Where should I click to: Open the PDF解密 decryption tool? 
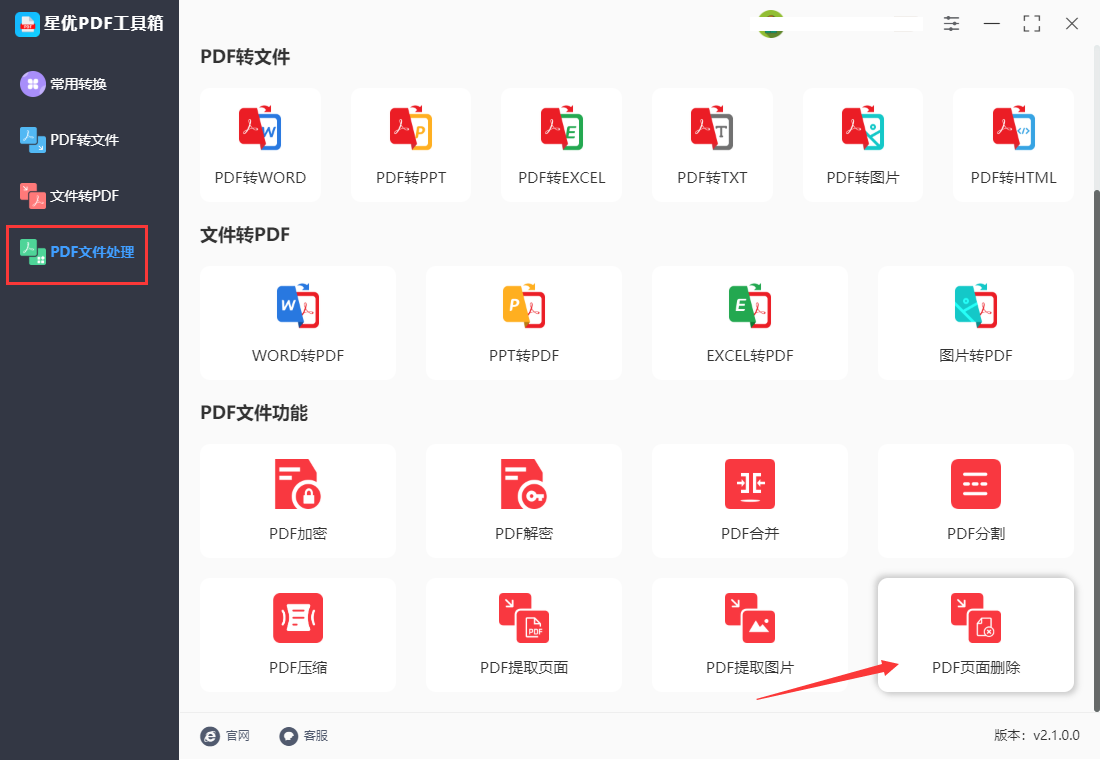pyautogui.click(x=524, y=501)
